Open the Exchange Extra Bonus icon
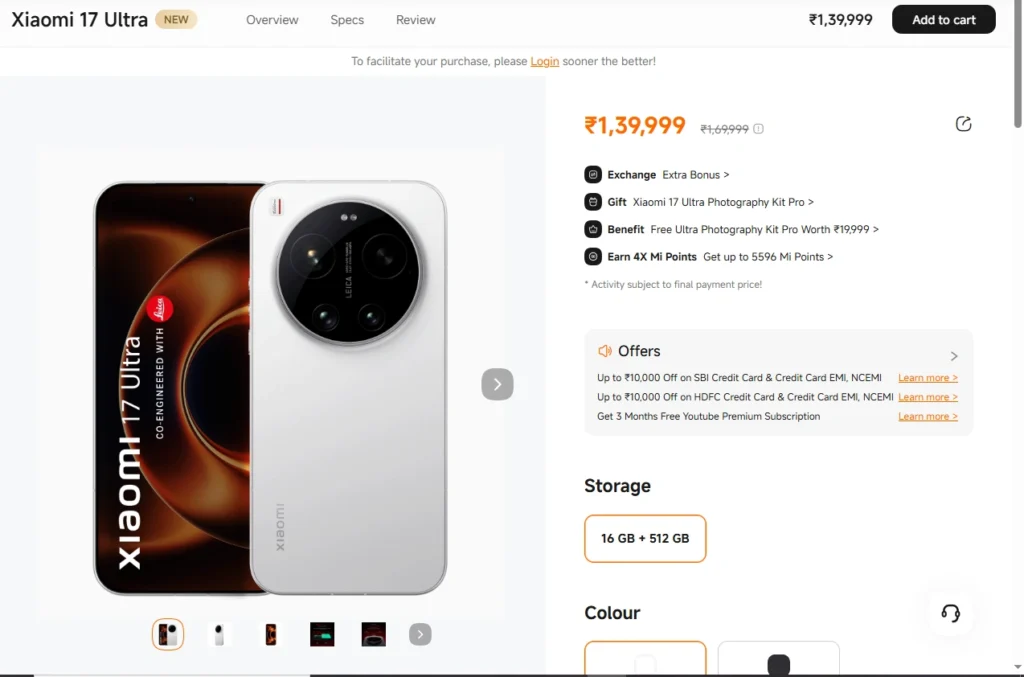This screenshot has width=1024, height=677. coord(593,174)
